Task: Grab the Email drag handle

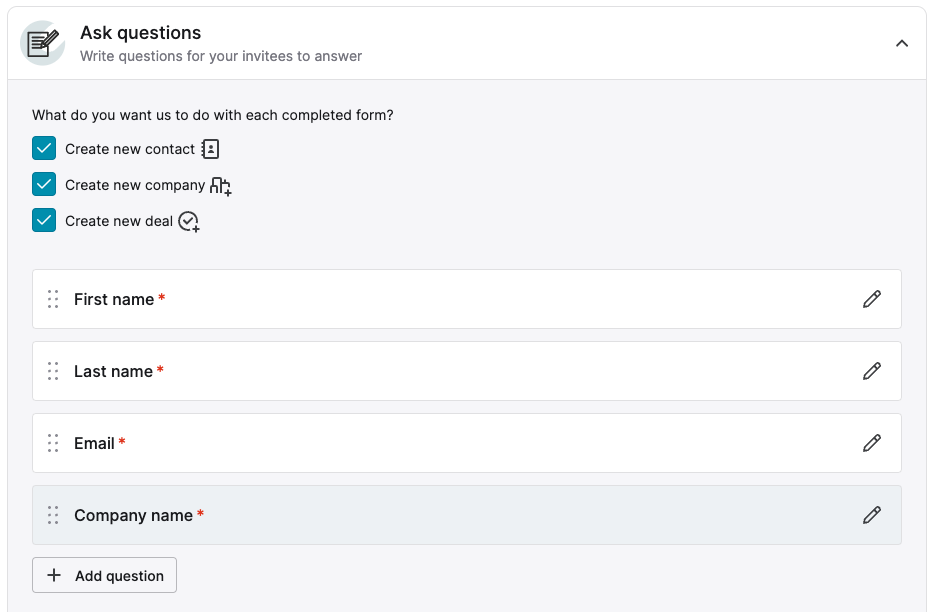Action: pos(53,443)
